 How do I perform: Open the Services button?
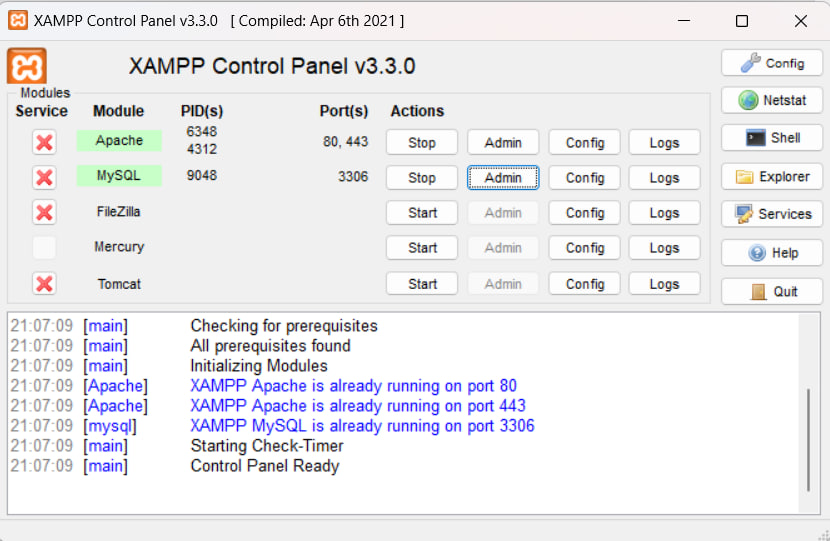point(772,214)
